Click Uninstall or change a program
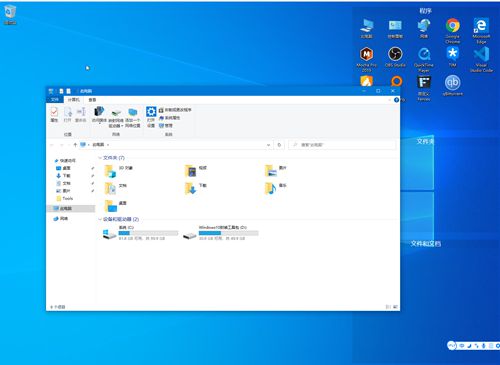The image size is (500, 365). (175, 110)
